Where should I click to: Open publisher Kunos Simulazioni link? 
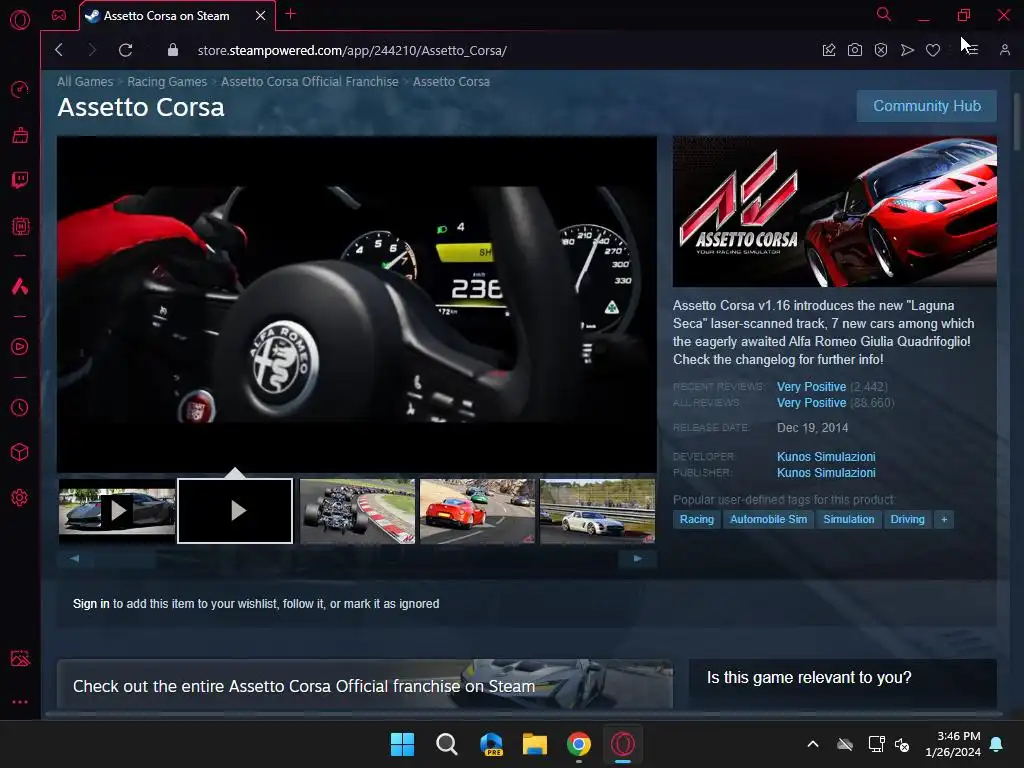826,473
